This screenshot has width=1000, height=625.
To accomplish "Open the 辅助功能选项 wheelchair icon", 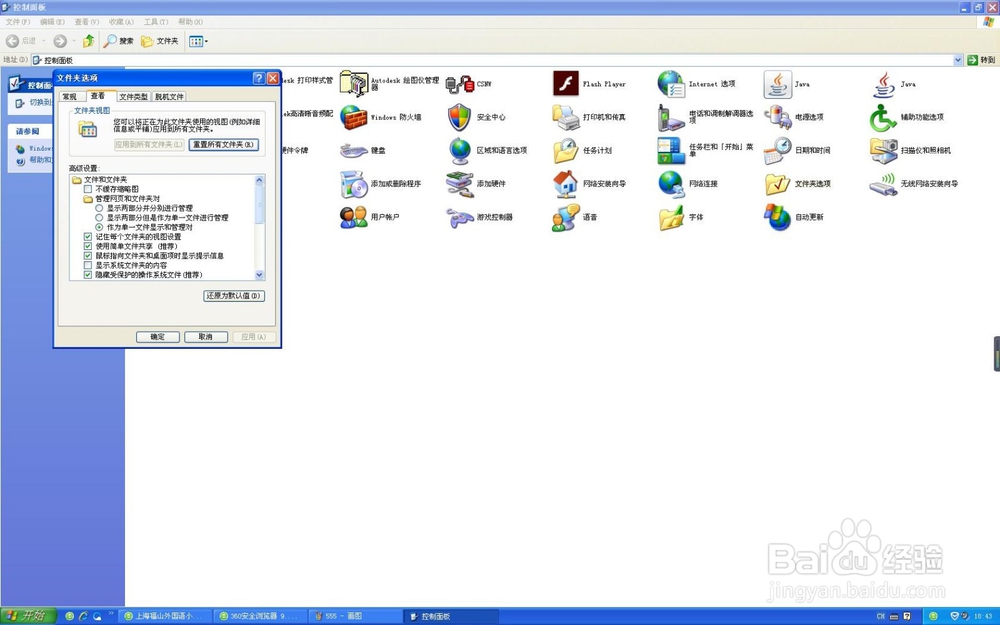I will pos(883,117).
